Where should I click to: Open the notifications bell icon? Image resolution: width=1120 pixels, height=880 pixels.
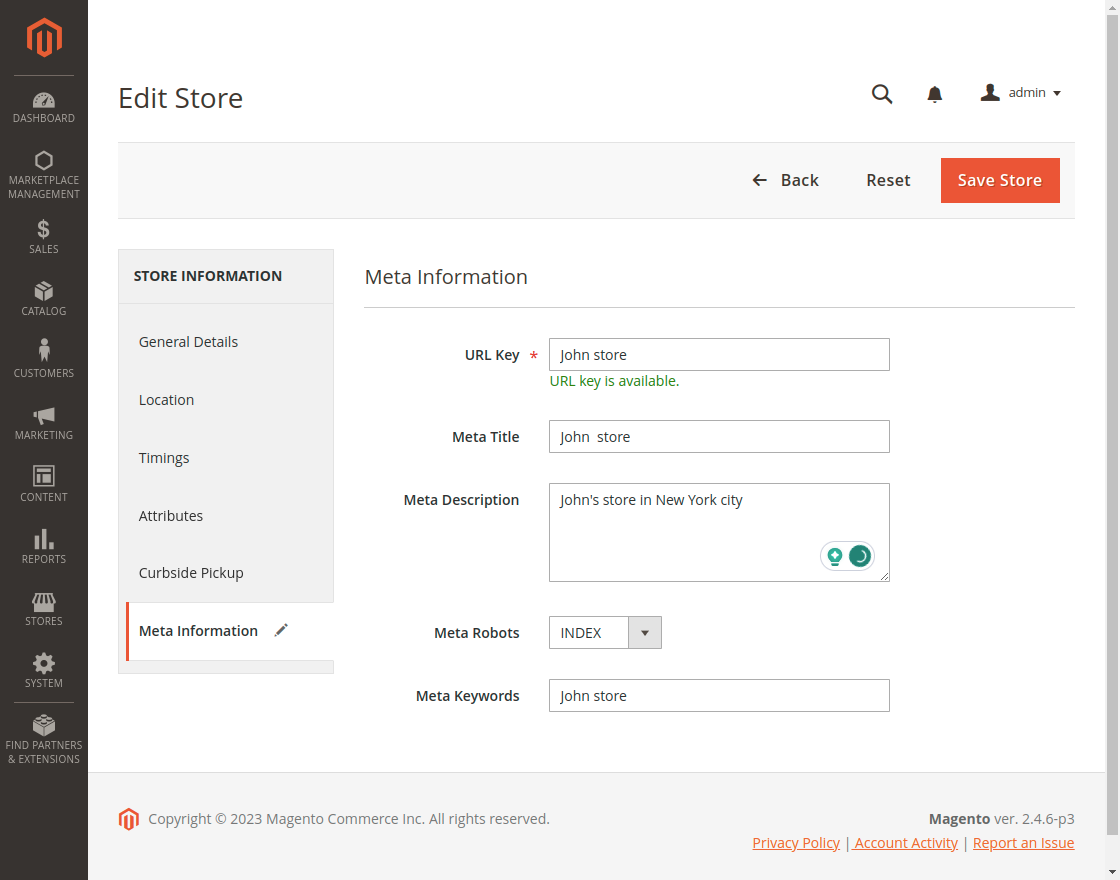coord(934,94)
